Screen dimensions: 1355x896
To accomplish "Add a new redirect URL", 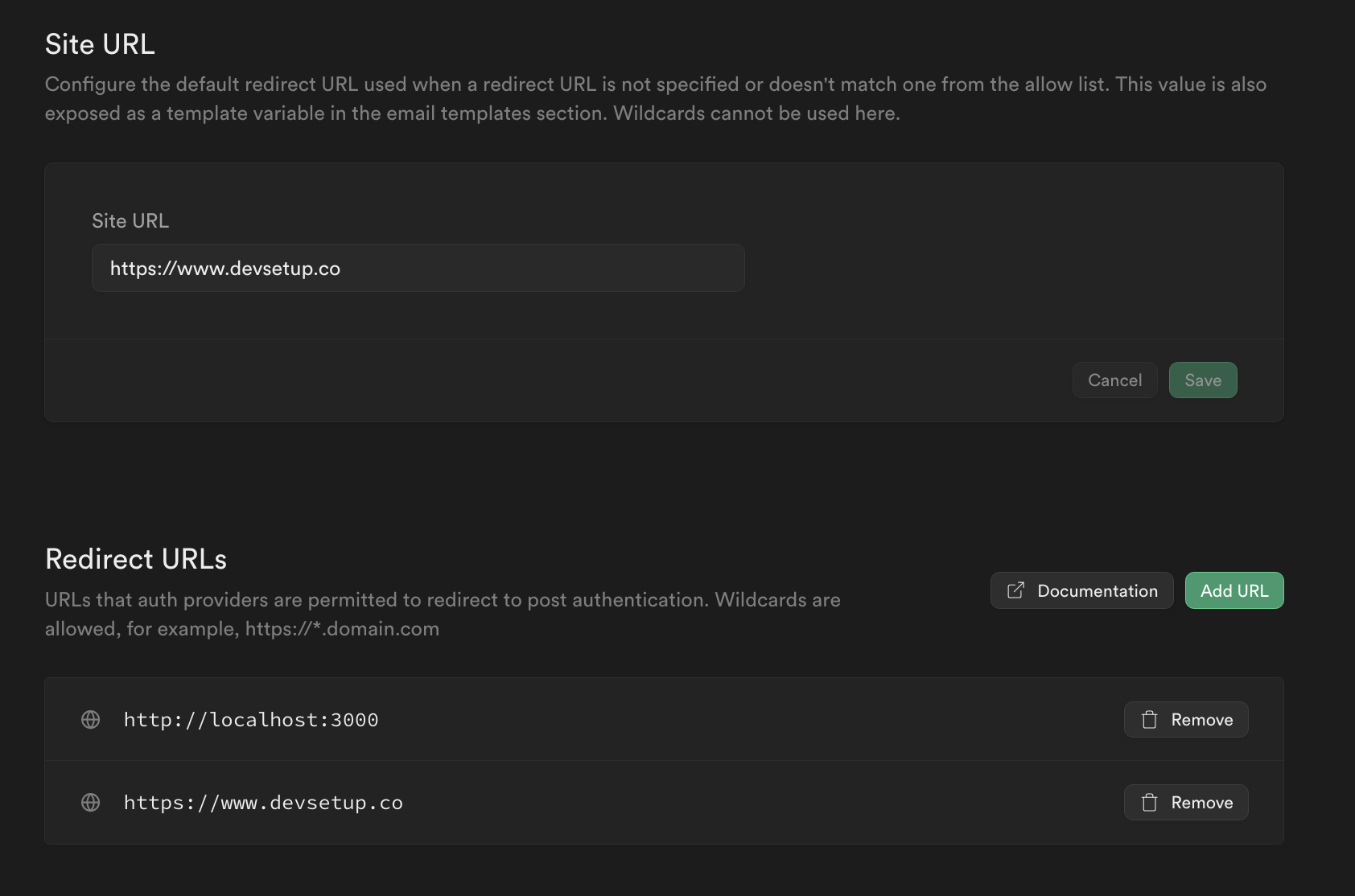I will [1234, 590].
